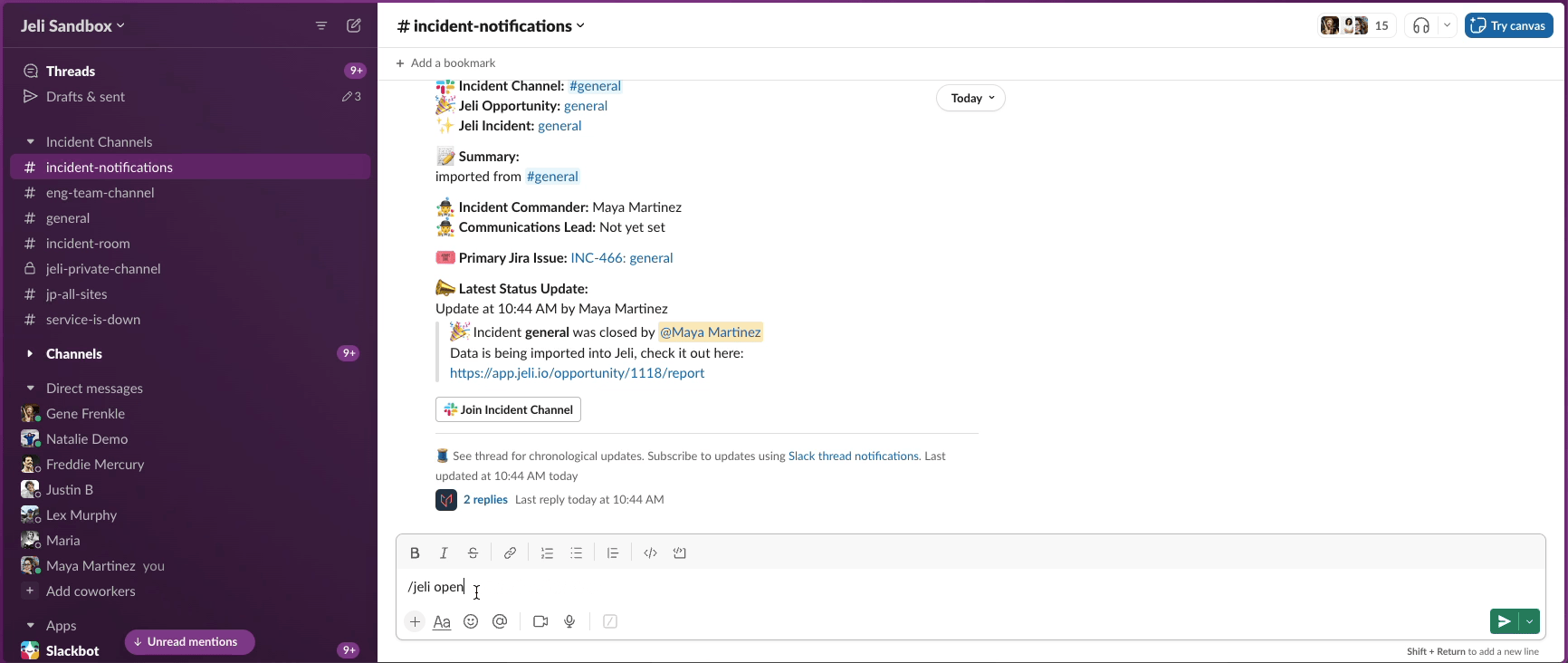This screenshot has height=663, width=1568.
Task: Open huddle options dropdown arrow
Action: click(x=1447, y=25)
